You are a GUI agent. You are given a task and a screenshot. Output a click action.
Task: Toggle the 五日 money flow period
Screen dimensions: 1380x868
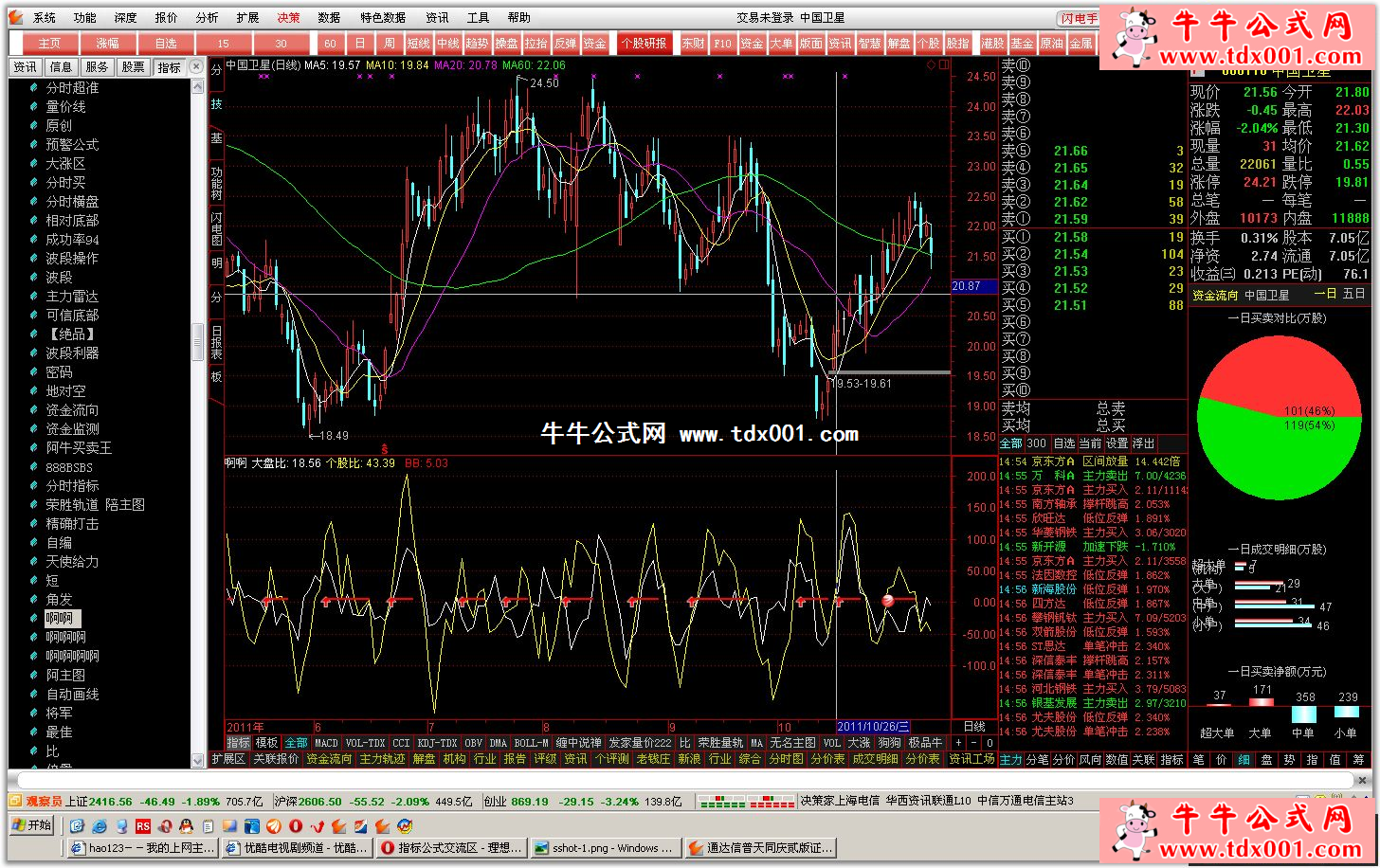point(1354,294)
